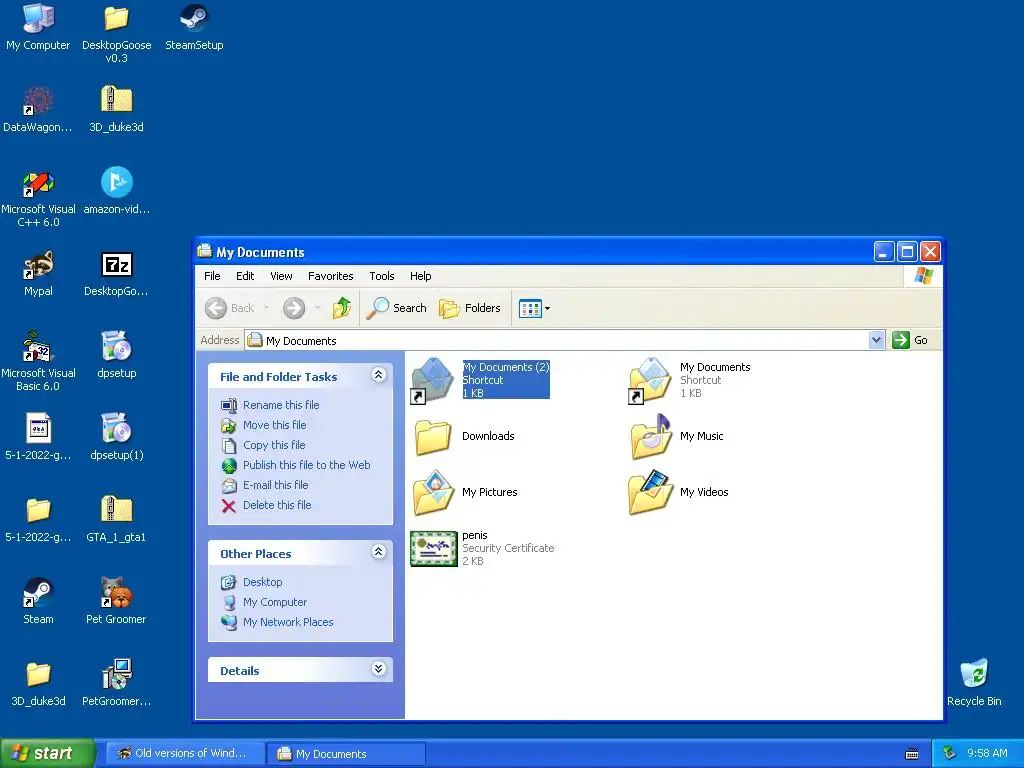Viewport: 1024px width, 768px height.
Task: Open My Computer desktop icon
Action: point(38,27)
